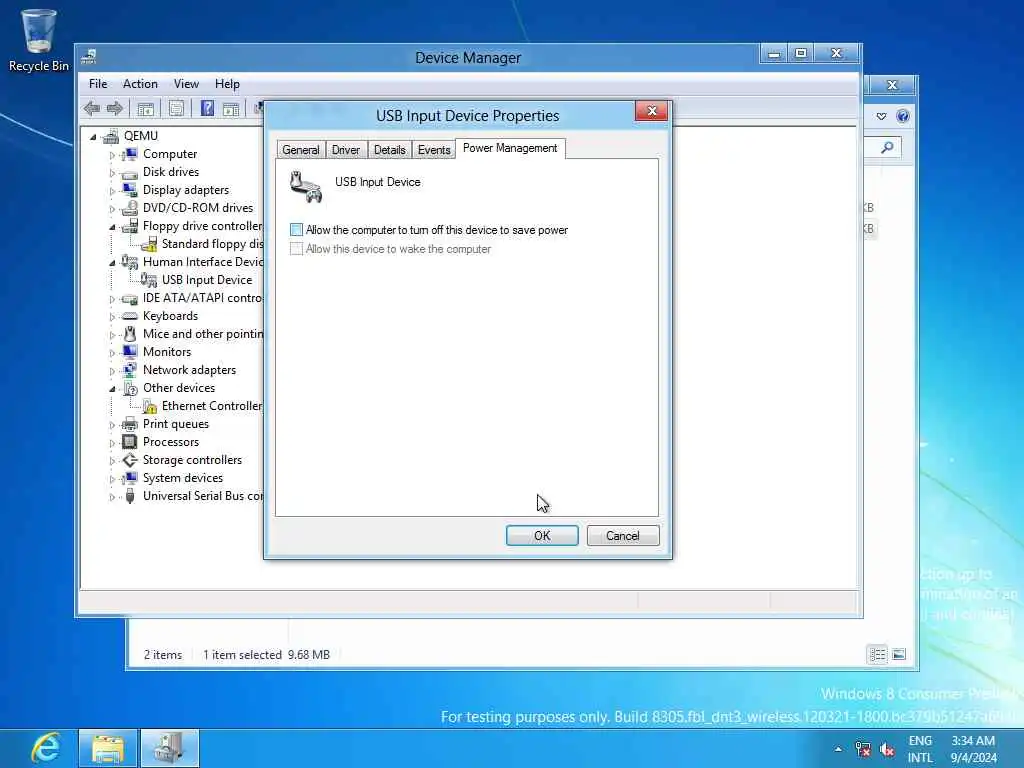Expand the ribbon chevron in Explorer window
Image resolution: width=1024 pixels, height=768 pixels.
(x=881, y=116)
